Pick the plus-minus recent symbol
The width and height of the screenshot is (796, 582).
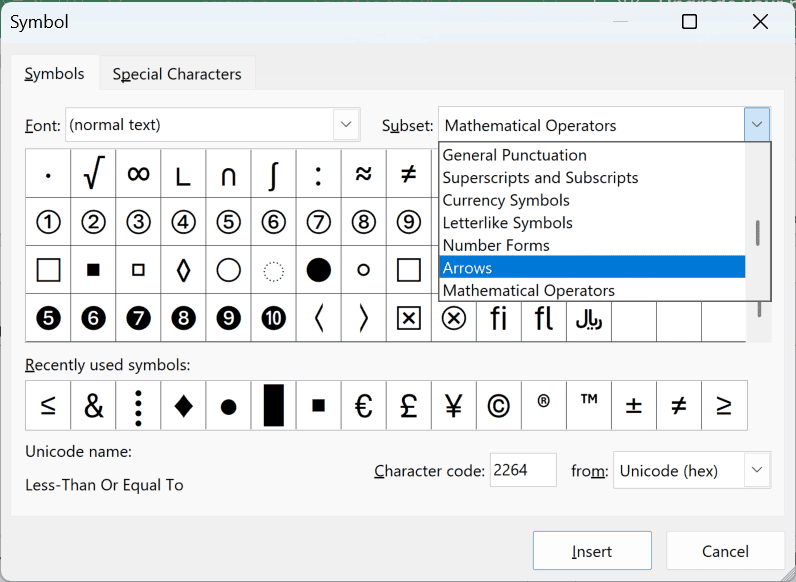(634, 405)
